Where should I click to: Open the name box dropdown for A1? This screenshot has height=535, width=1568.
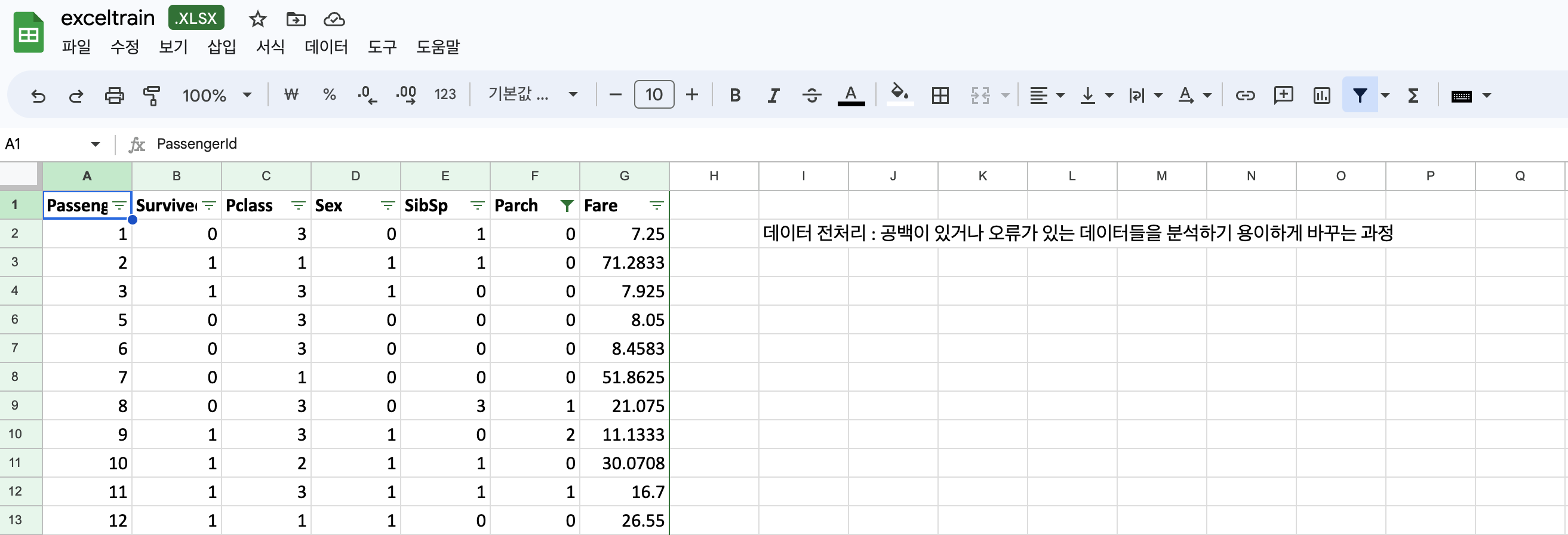coord(95,144)
